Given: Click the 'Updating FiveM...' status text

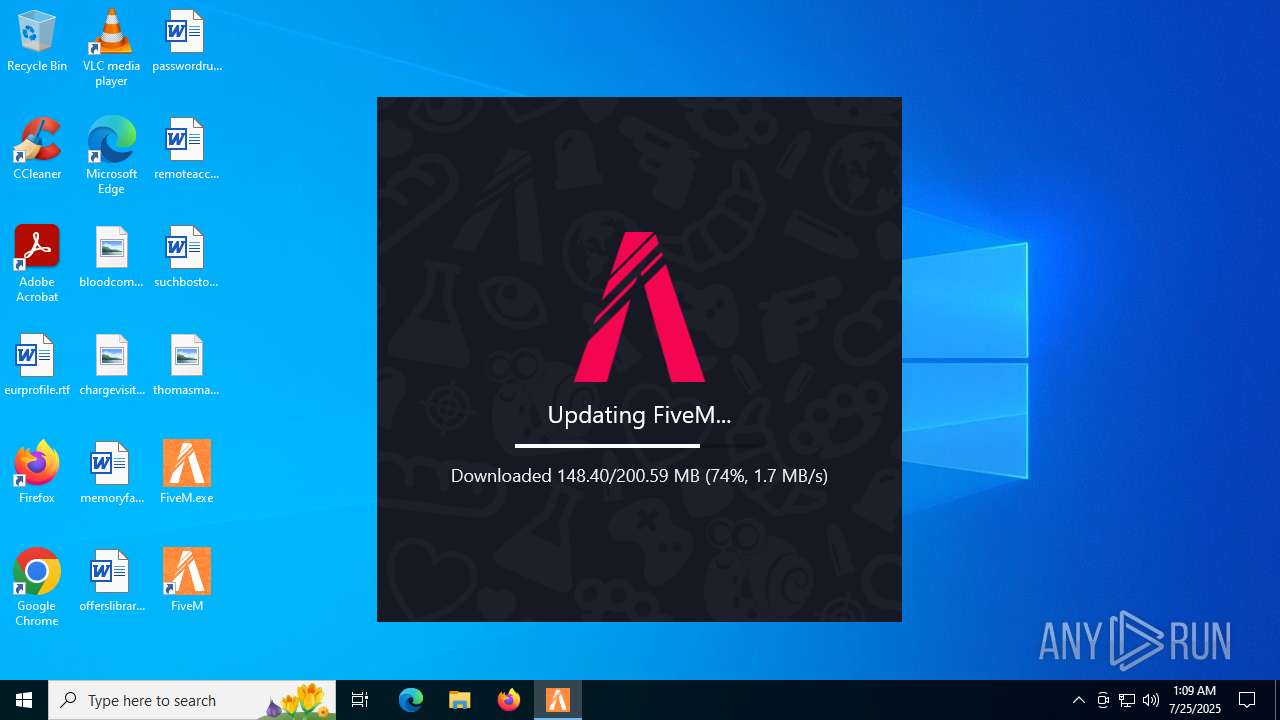Looking at the screenshot, I should click(x=639, y=415).
